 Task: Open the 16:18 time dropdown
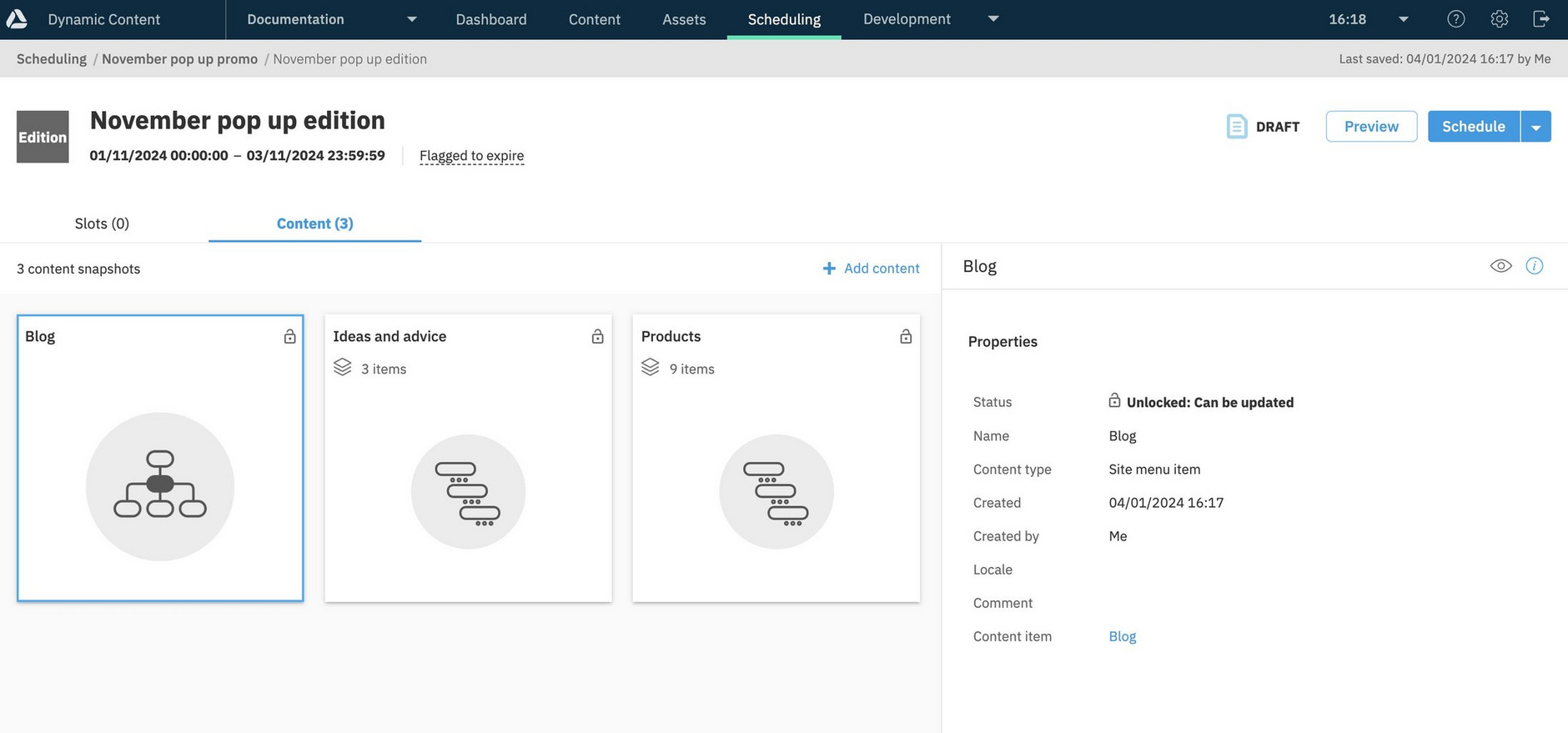point(1403,19)
